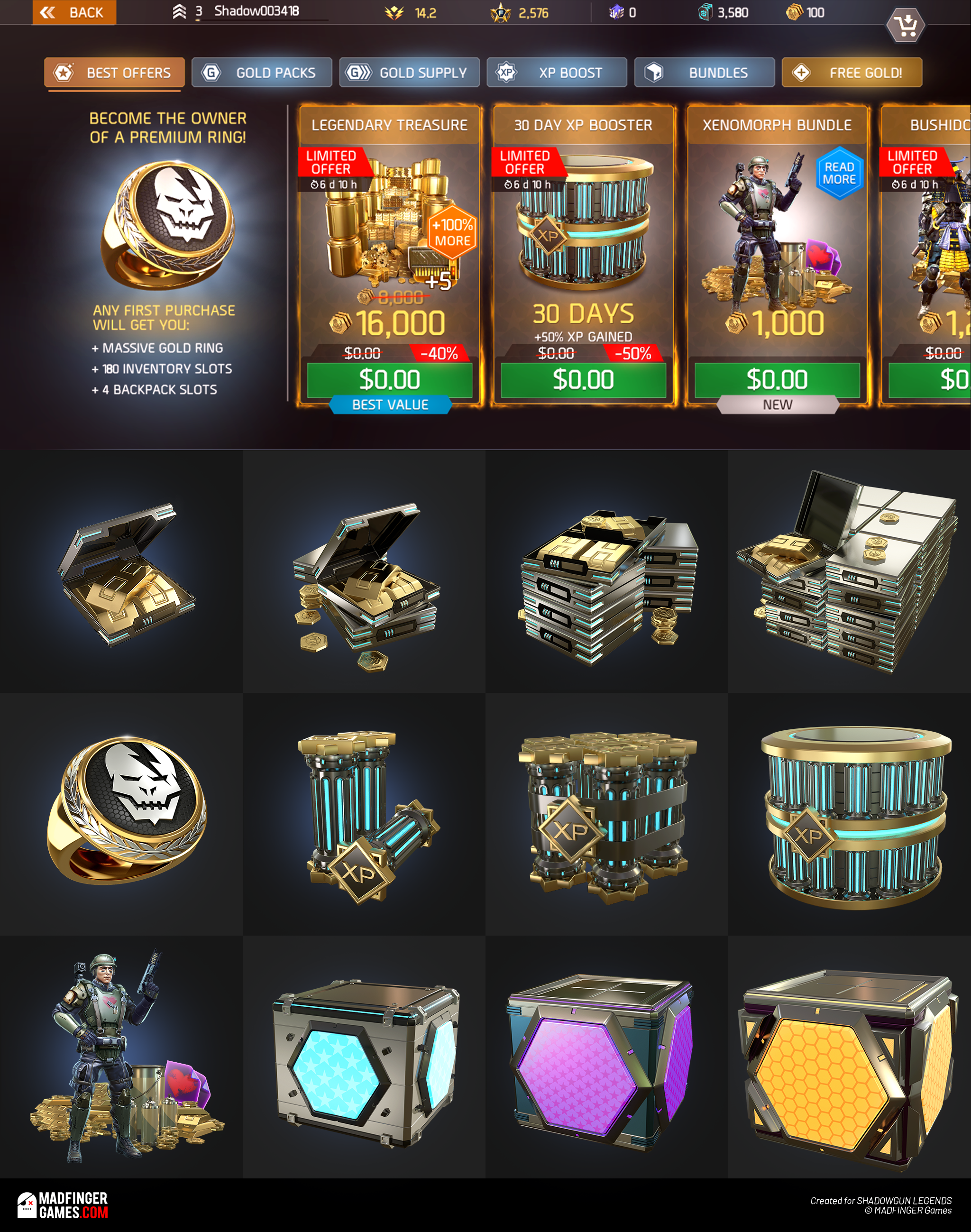Viewport: 971px width, 1232px height.
Task: Purchase the 30 Day XP Booster
Action: 583,380
